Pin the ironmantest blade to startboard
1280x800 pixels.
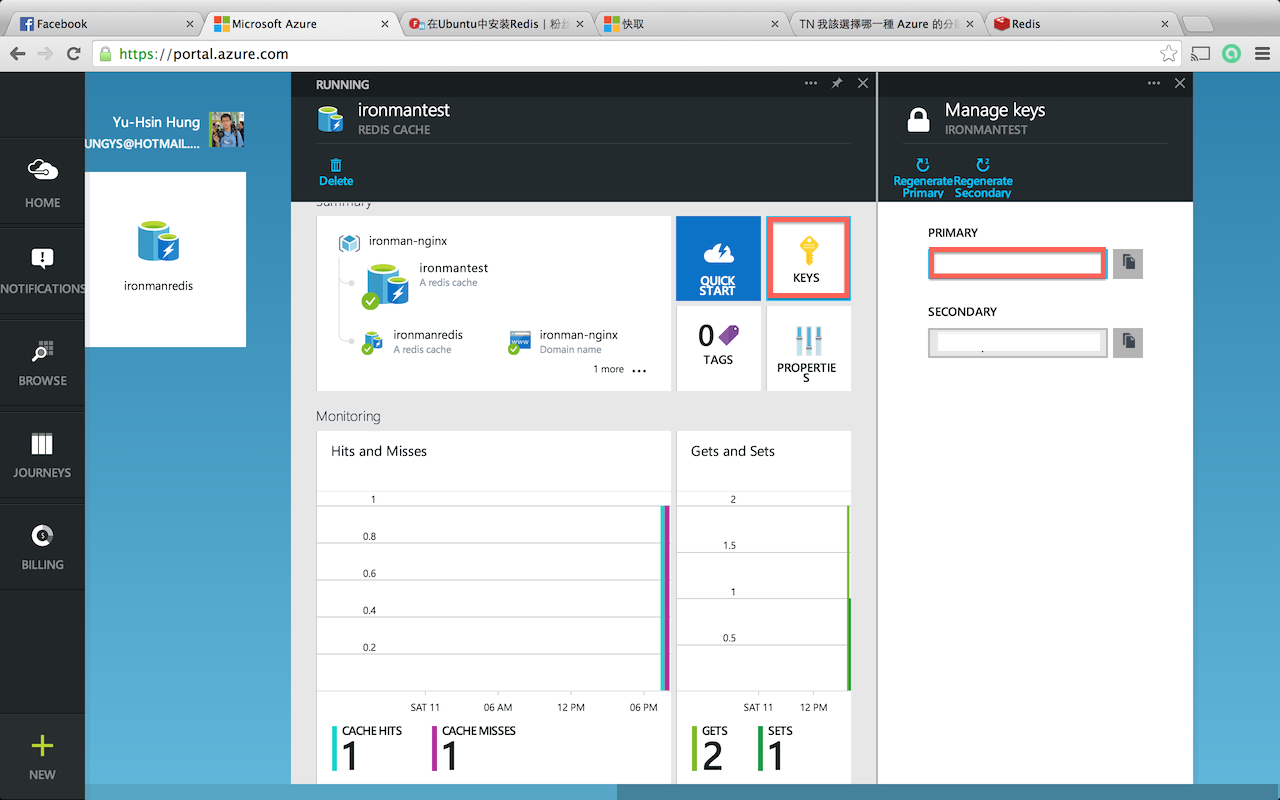tap(837, 84)
